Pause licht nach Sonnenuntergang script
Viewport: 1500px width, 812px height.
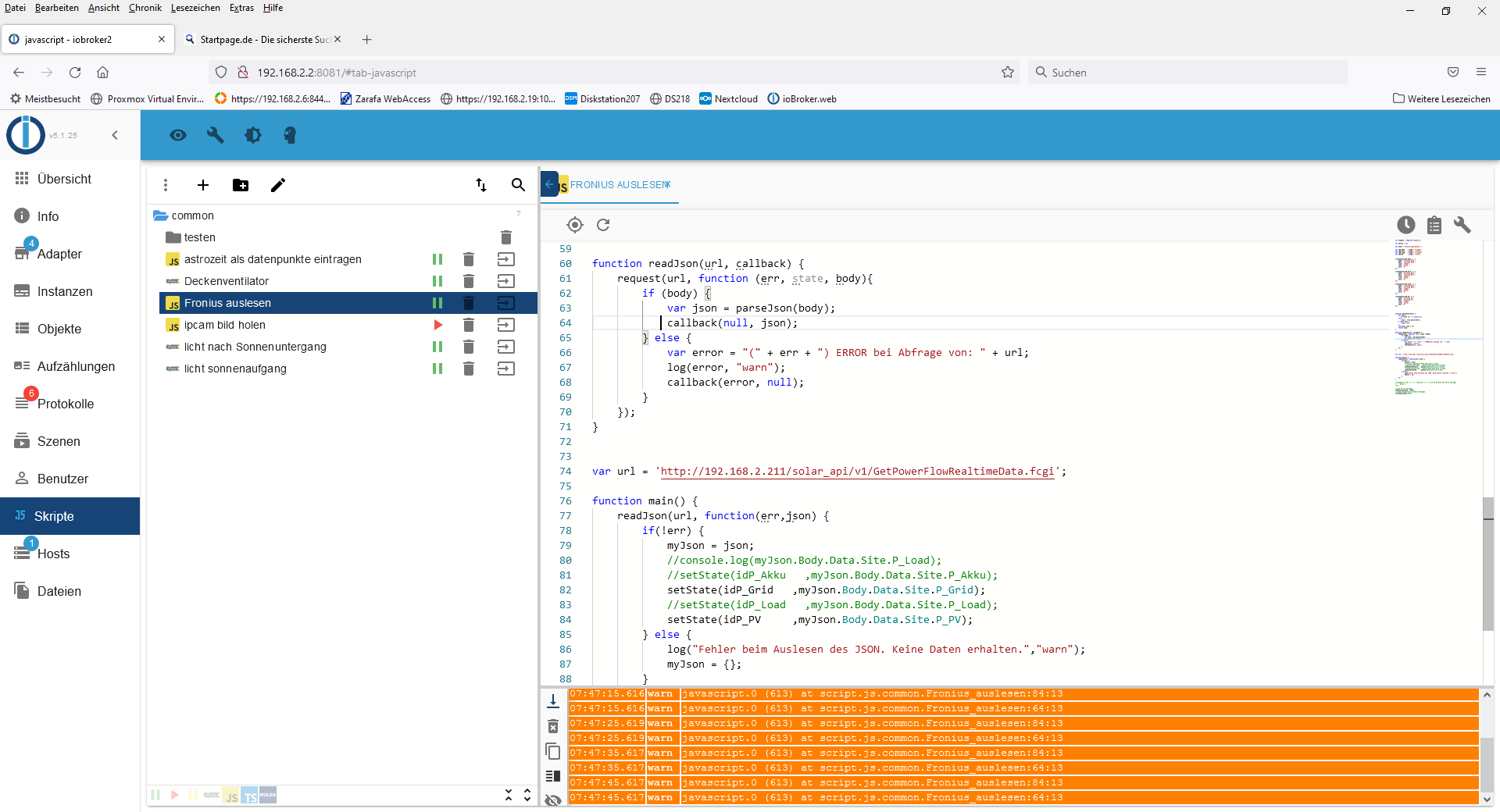[437, 347]
